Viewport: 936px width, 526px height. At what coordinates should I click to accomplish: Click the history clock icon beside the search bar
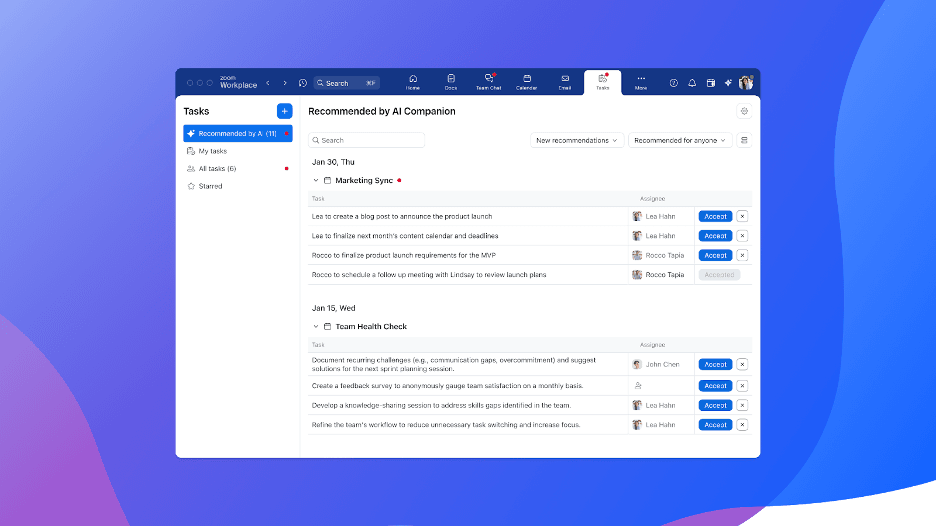[x=303, y=83]
